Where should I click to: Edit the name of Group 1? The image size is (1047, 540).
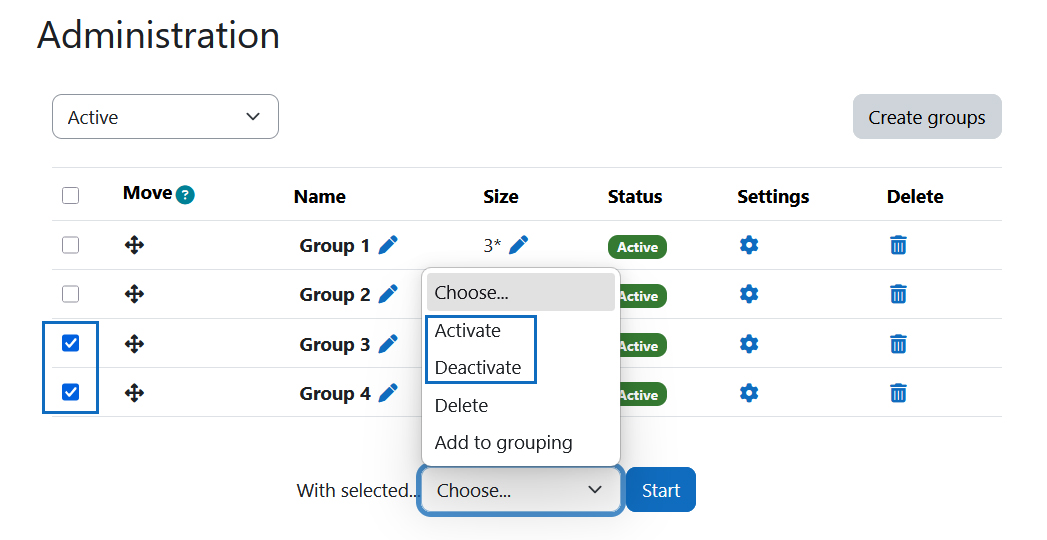point(388,245)
